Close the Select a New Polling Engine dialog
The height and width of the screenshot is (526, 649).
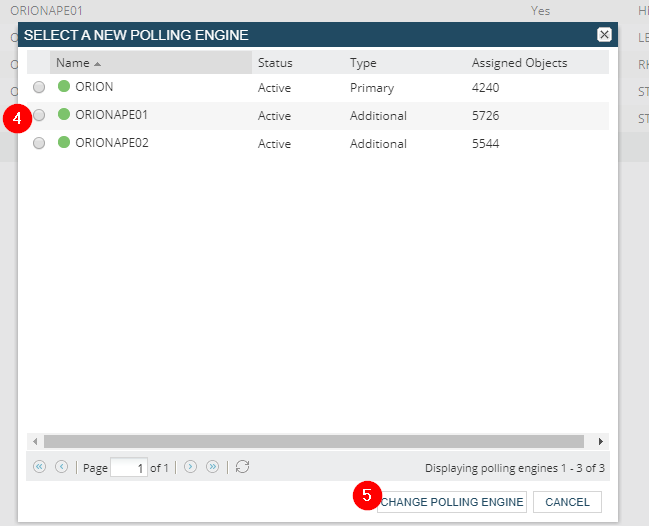(x=604, y=34)
